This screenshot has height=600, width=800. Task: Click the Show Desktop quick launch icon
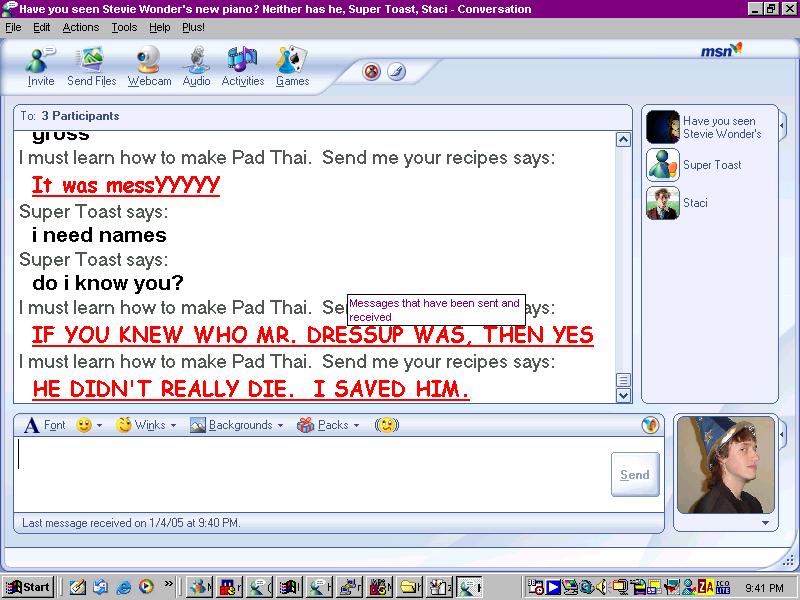click(78, 587)
